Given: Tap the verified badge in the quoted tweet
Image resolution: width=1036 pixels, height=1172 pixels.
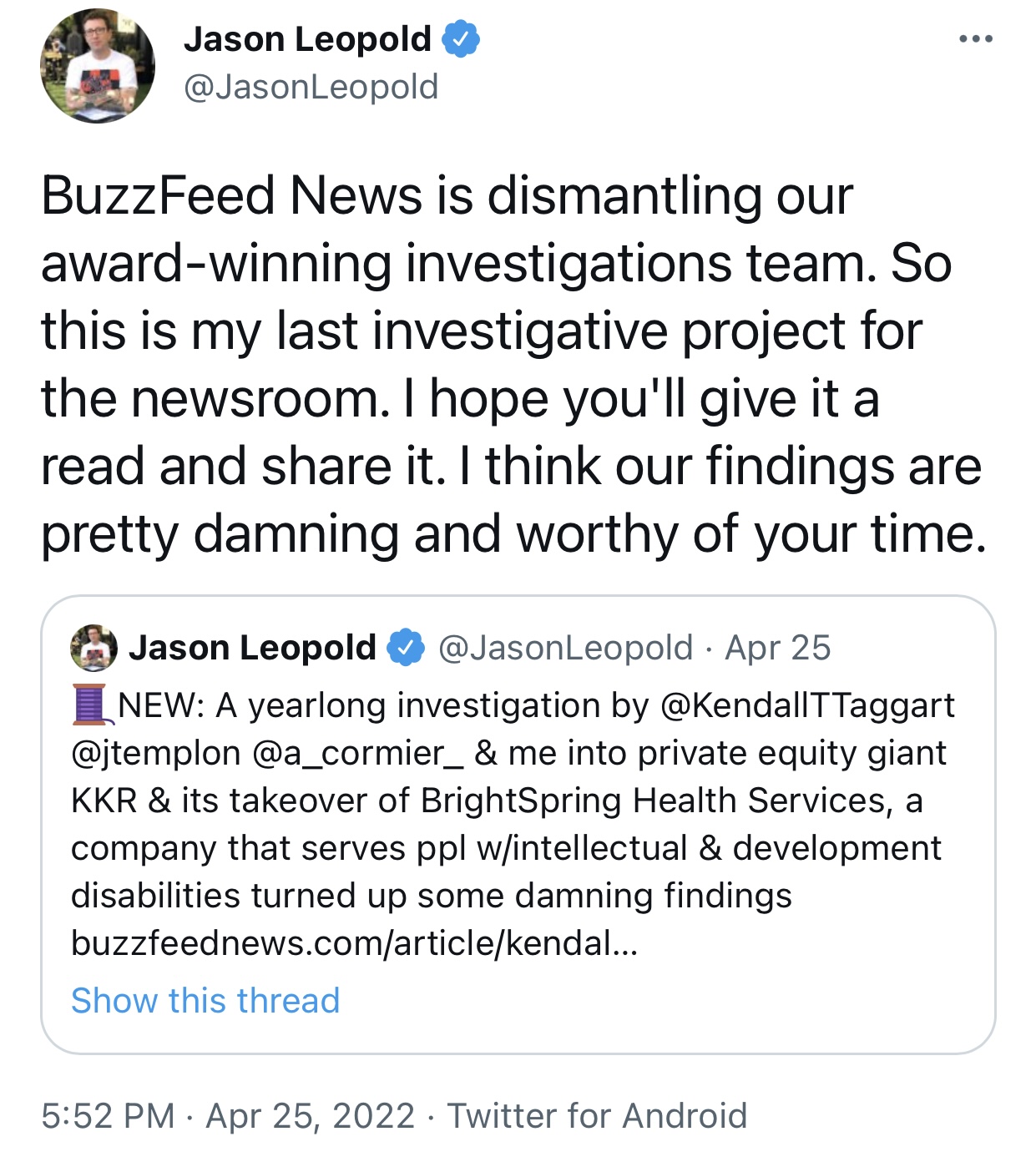Looking at the screenshot, I should pyautogui.click(x=406, y=648).
